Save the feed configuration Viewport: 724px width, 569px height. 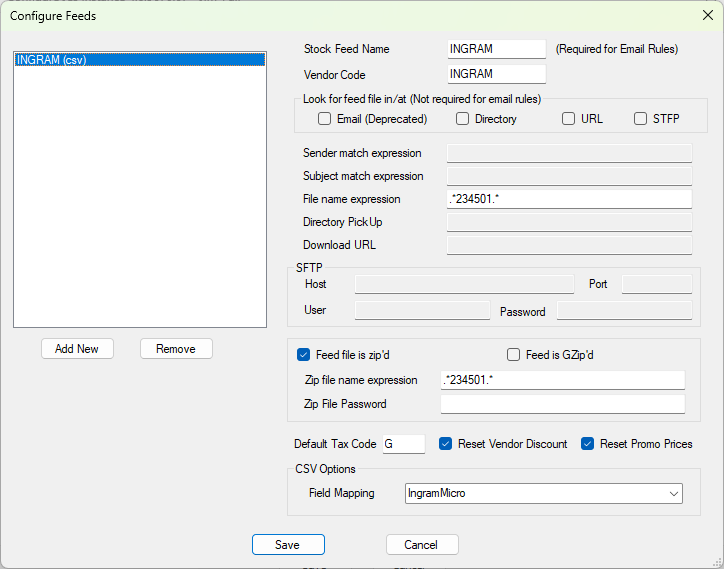tap(288, 545)
